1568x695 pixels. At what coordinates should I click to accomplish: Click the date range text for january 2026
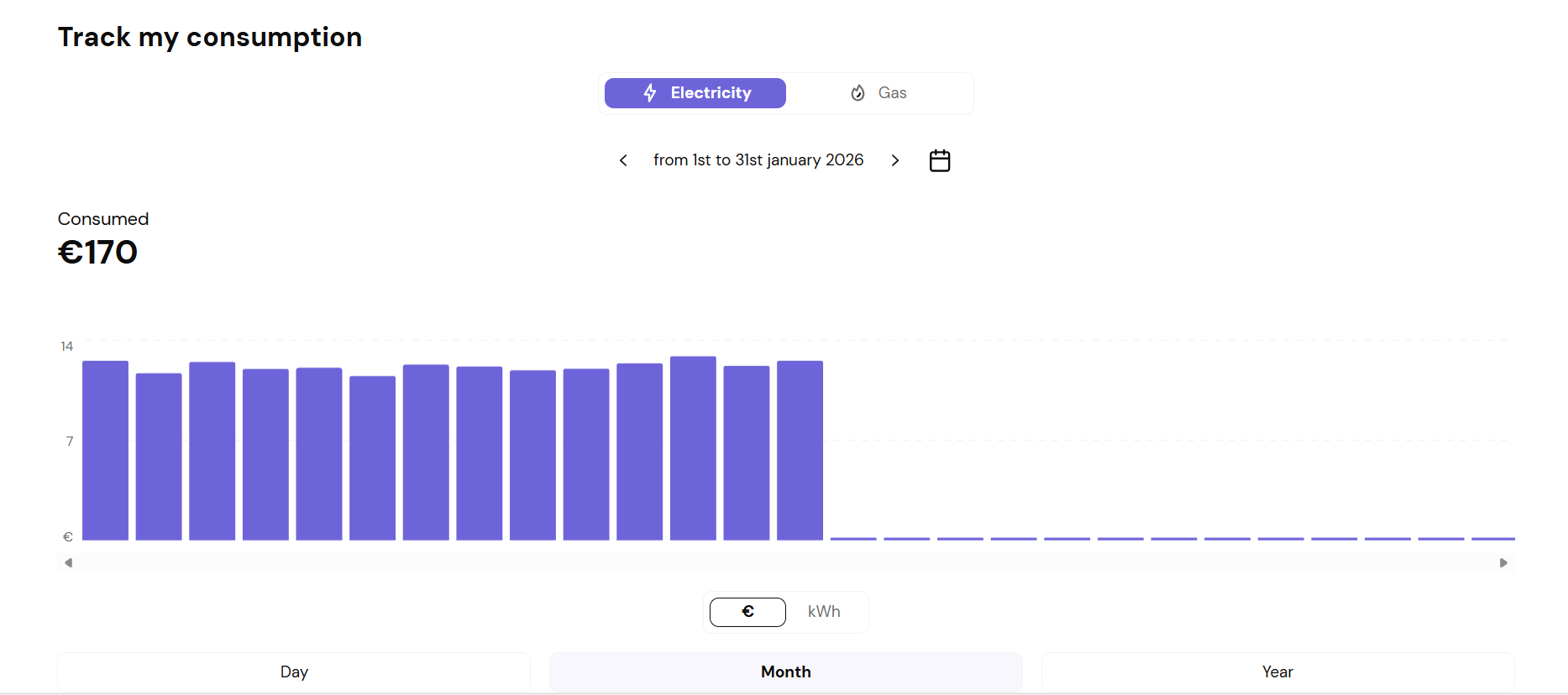point(758,160)
